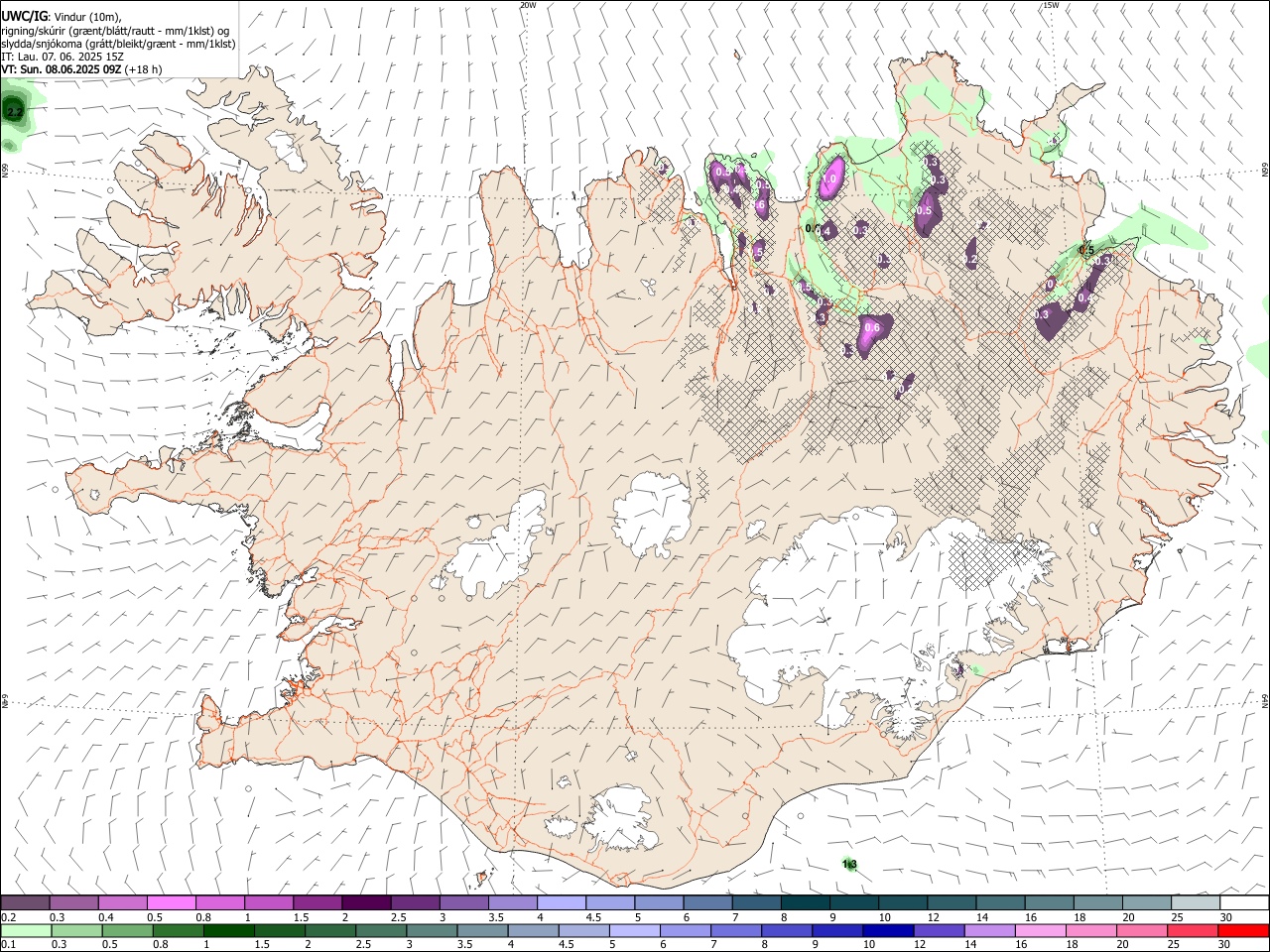Click the 25 label in the rain legend row

tap(1173, 945)
